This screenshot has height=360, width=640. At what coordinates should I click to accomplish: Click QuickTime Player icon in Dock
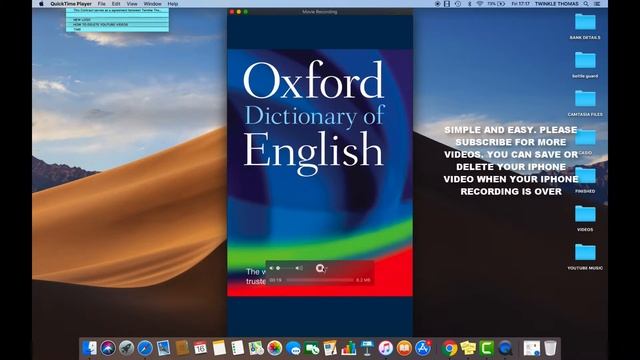tap(505, 348)
